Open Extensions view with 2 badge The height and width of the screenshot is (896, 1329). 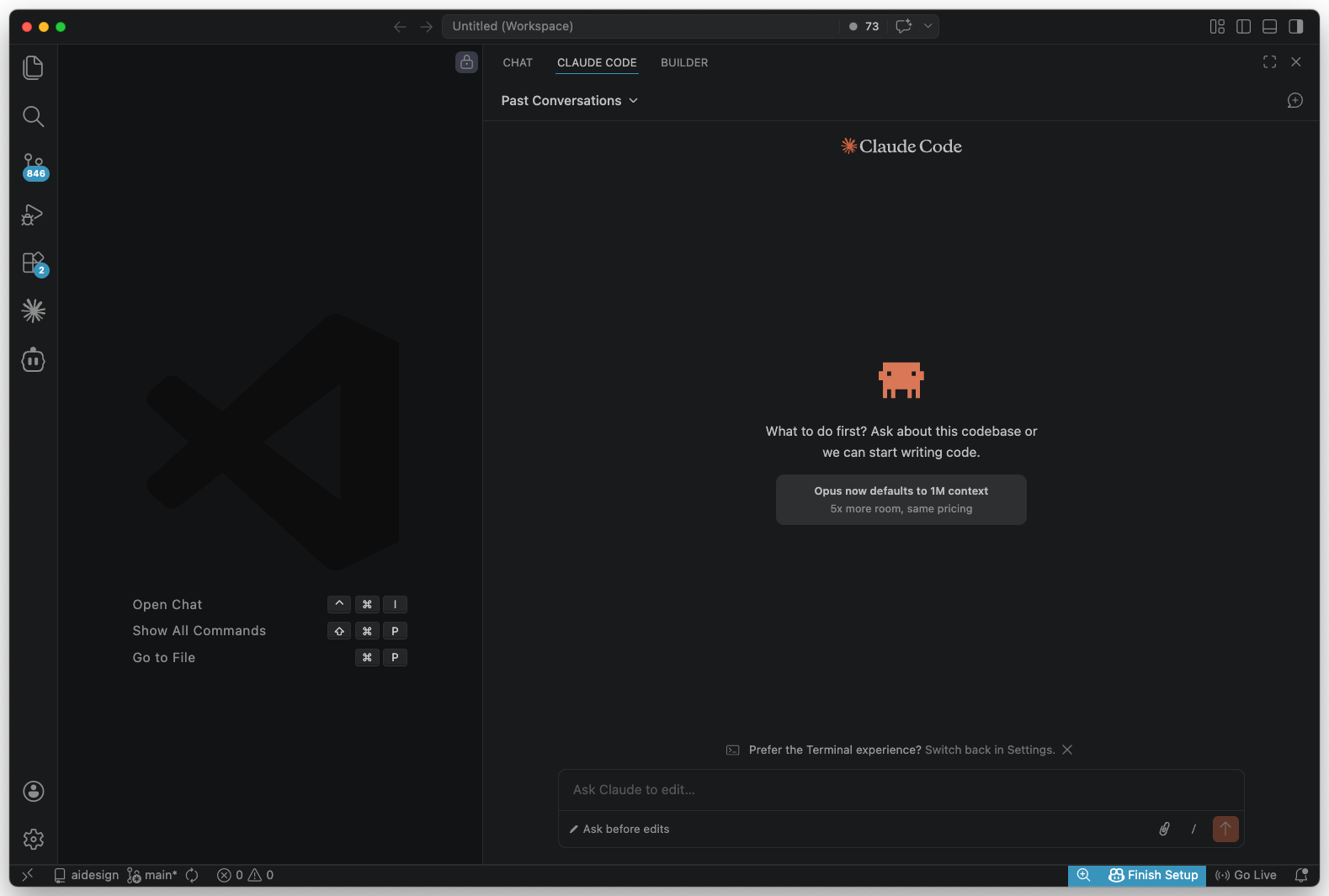click(x=33, y=263)
